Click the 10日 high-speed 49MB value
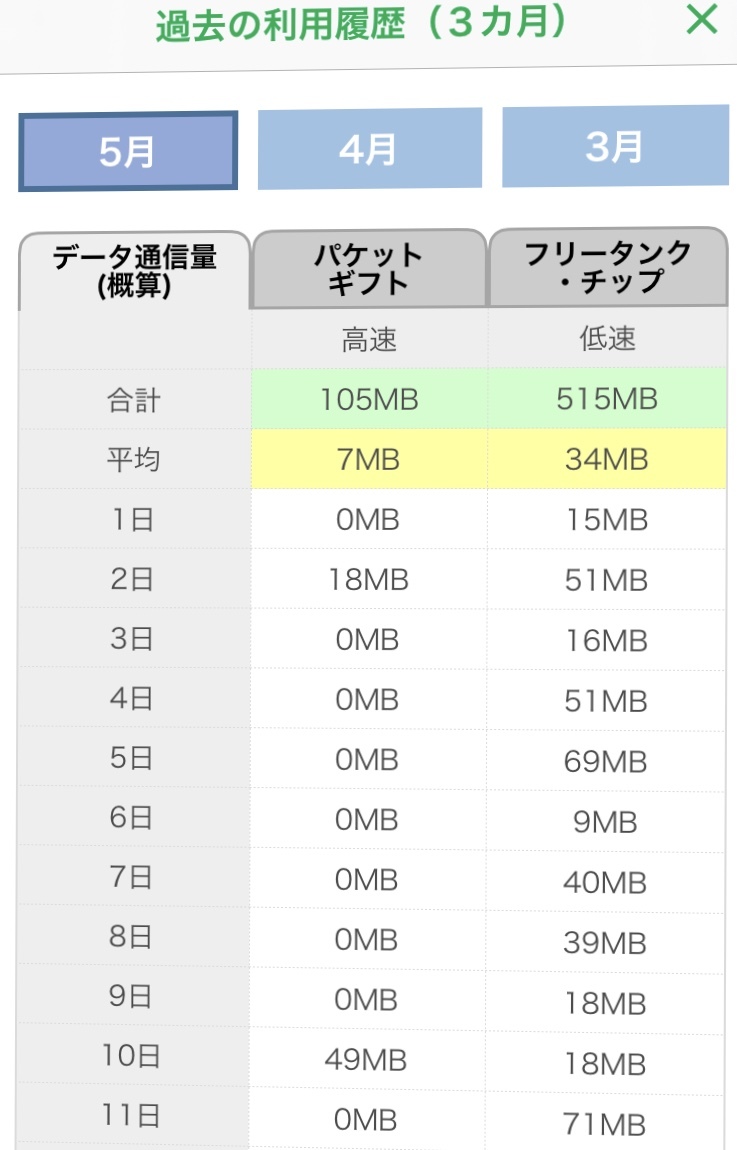 point(369,1060)
